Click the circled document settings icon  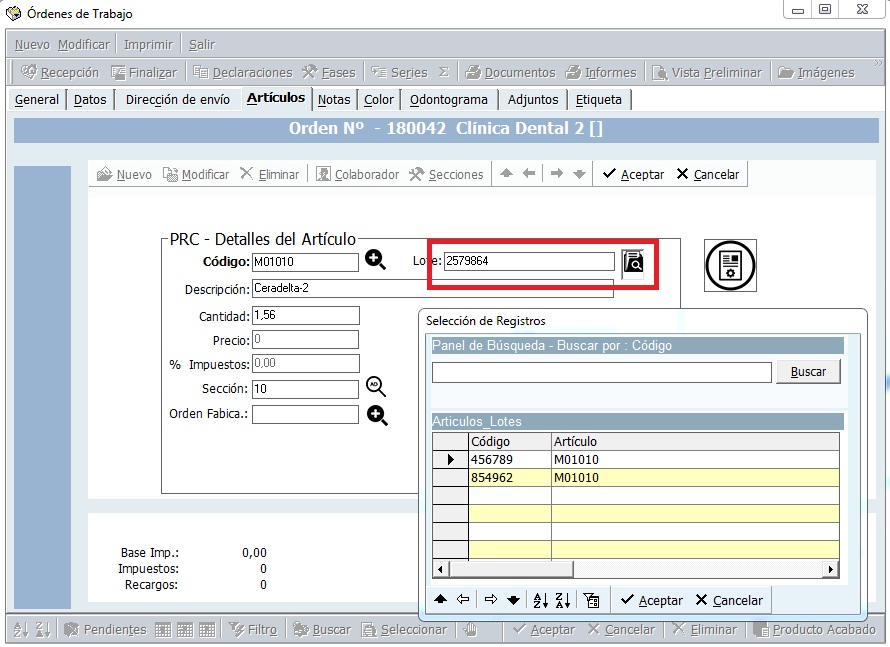pyautogui.click(x=729, y=265)
